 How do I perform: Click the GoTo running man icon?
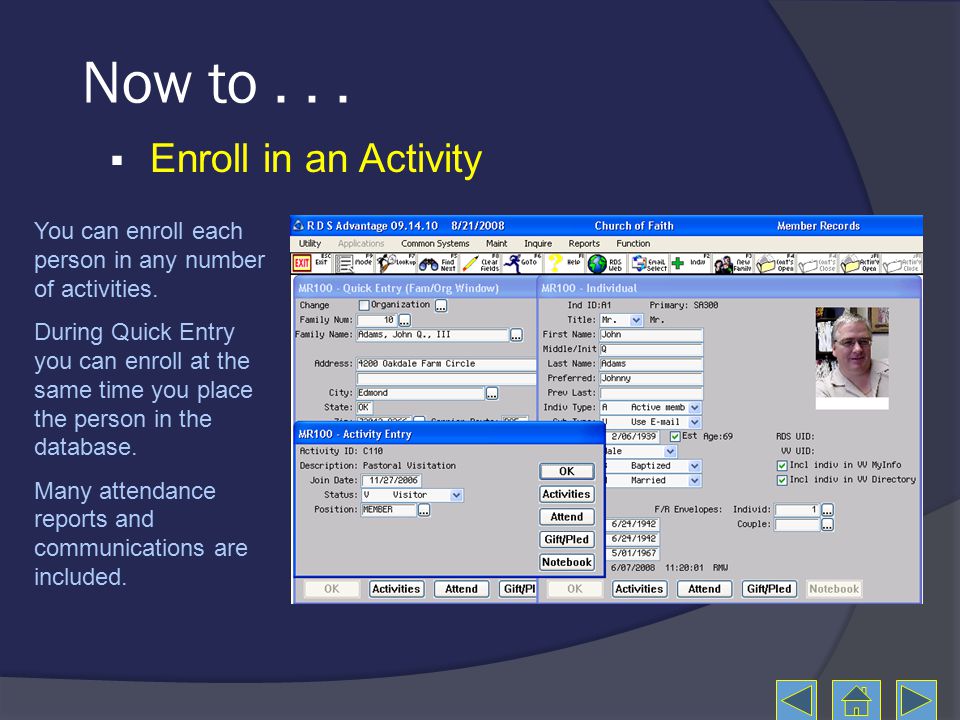(512, 264)
